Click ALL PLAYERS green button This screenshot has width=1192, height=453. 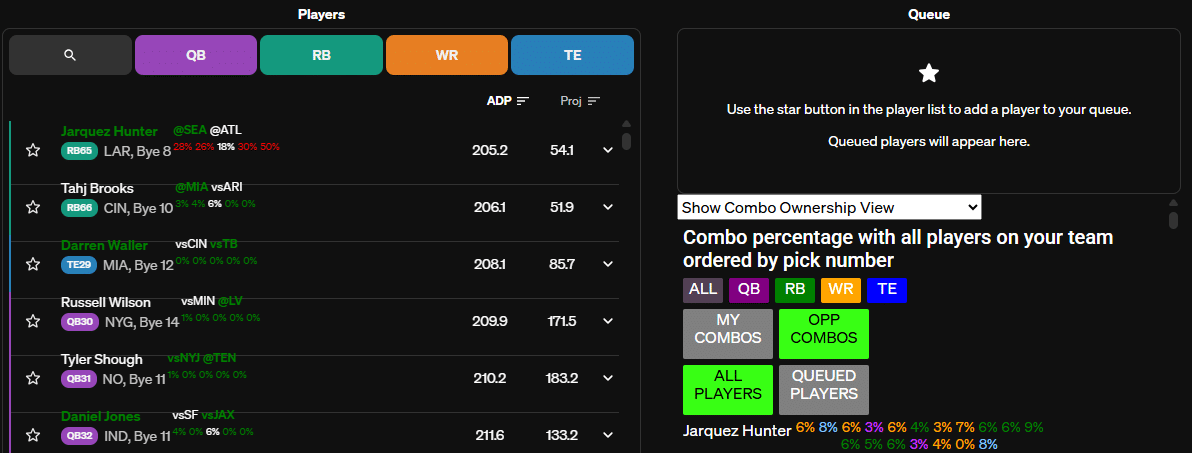point(728,390)
